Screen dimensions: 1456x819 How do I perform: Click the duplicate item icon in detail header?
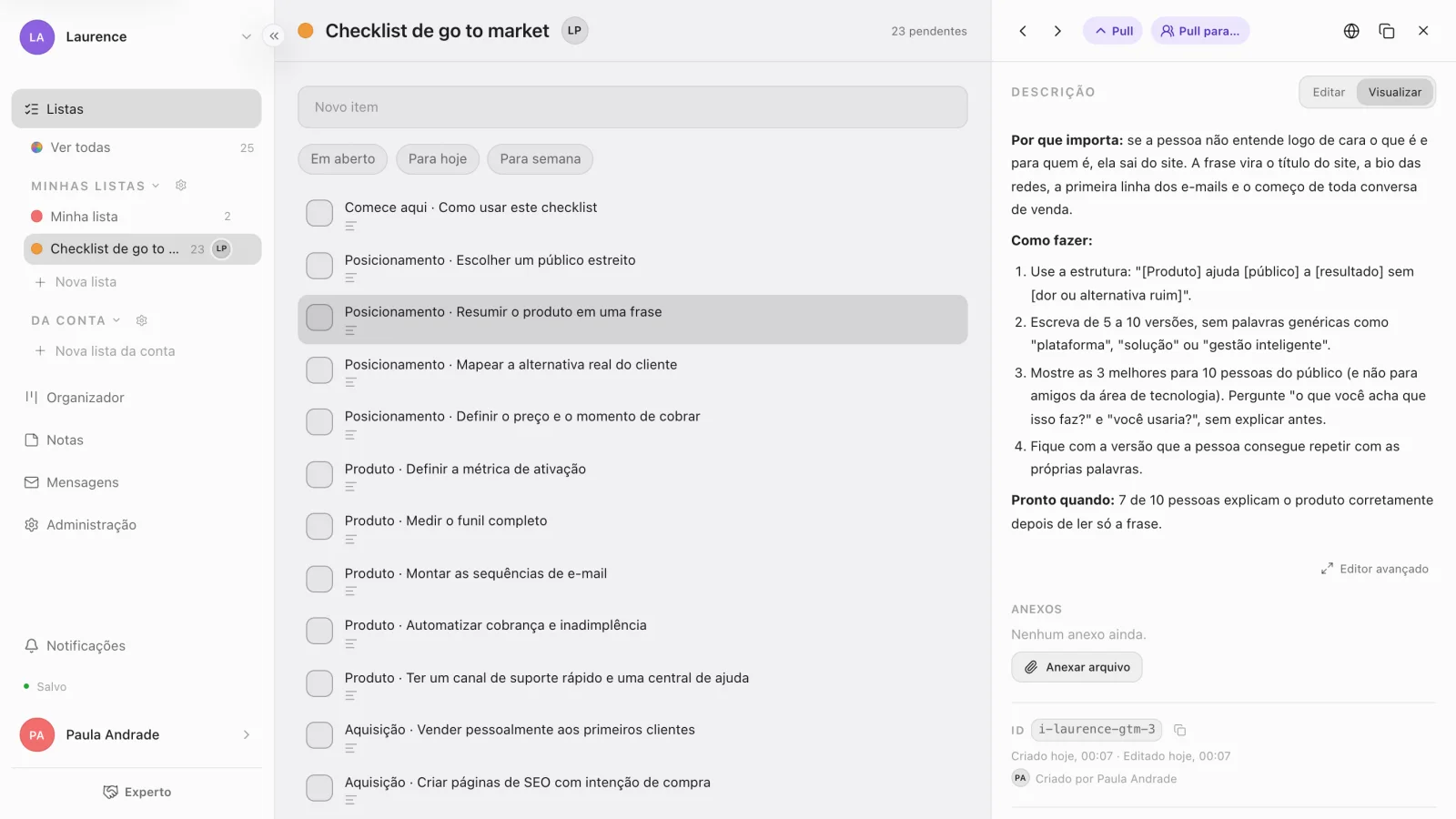(1387, 31)
